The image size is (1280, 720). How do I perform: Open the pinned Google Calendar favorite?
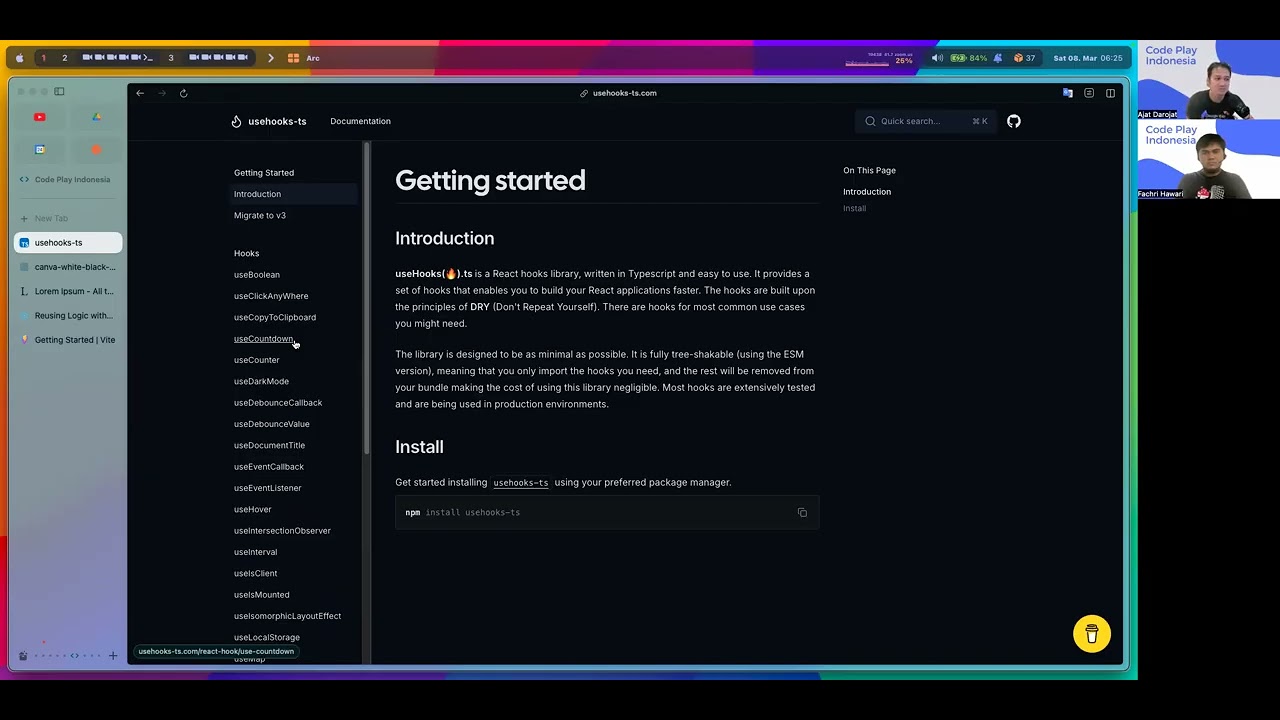[x=40, y=150]
